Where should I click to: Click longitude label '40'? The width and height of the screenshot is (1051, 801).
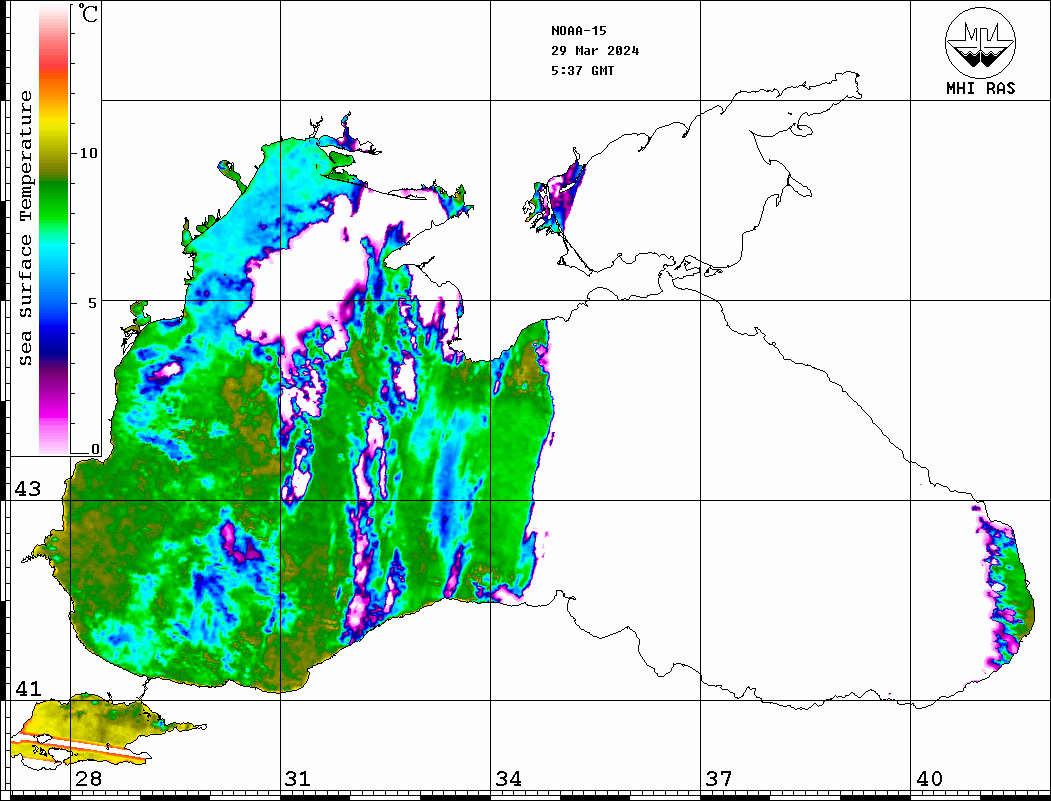[x=929, y=779]
